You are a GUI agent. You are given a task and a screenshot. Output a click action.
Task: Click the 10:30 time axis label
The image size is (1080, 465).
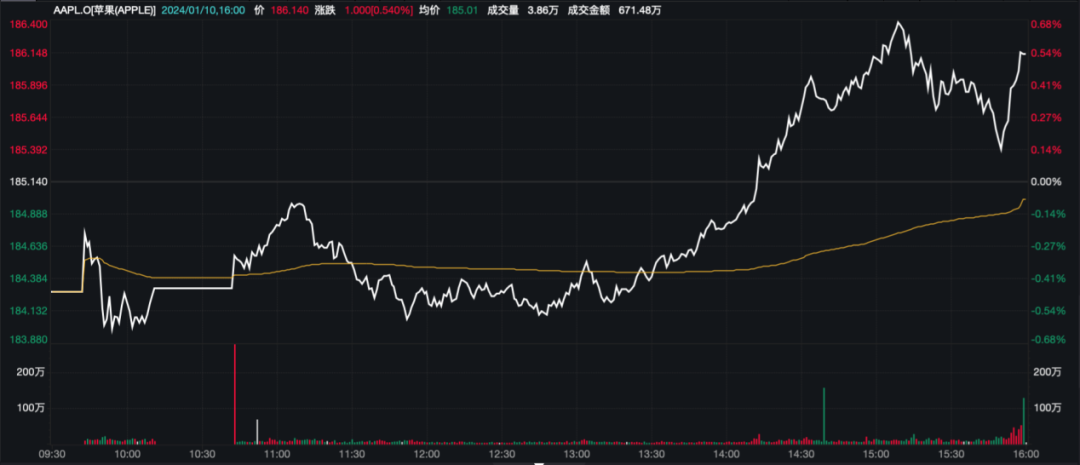(202, 455)
